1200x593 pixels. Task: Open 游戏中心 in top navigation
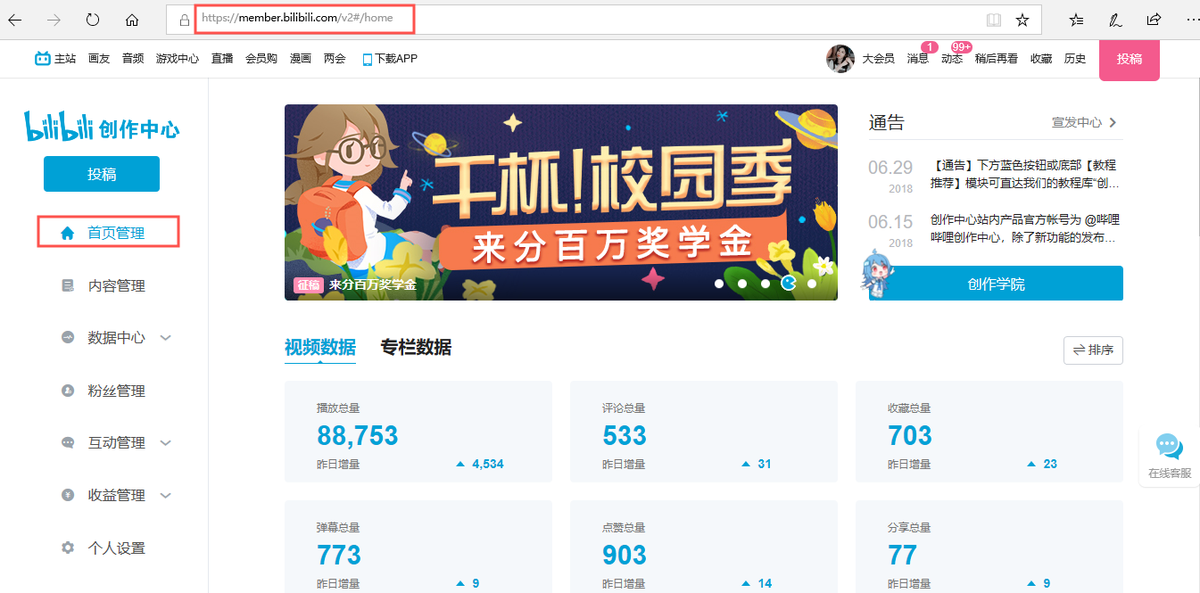click(x=177, y=59)
